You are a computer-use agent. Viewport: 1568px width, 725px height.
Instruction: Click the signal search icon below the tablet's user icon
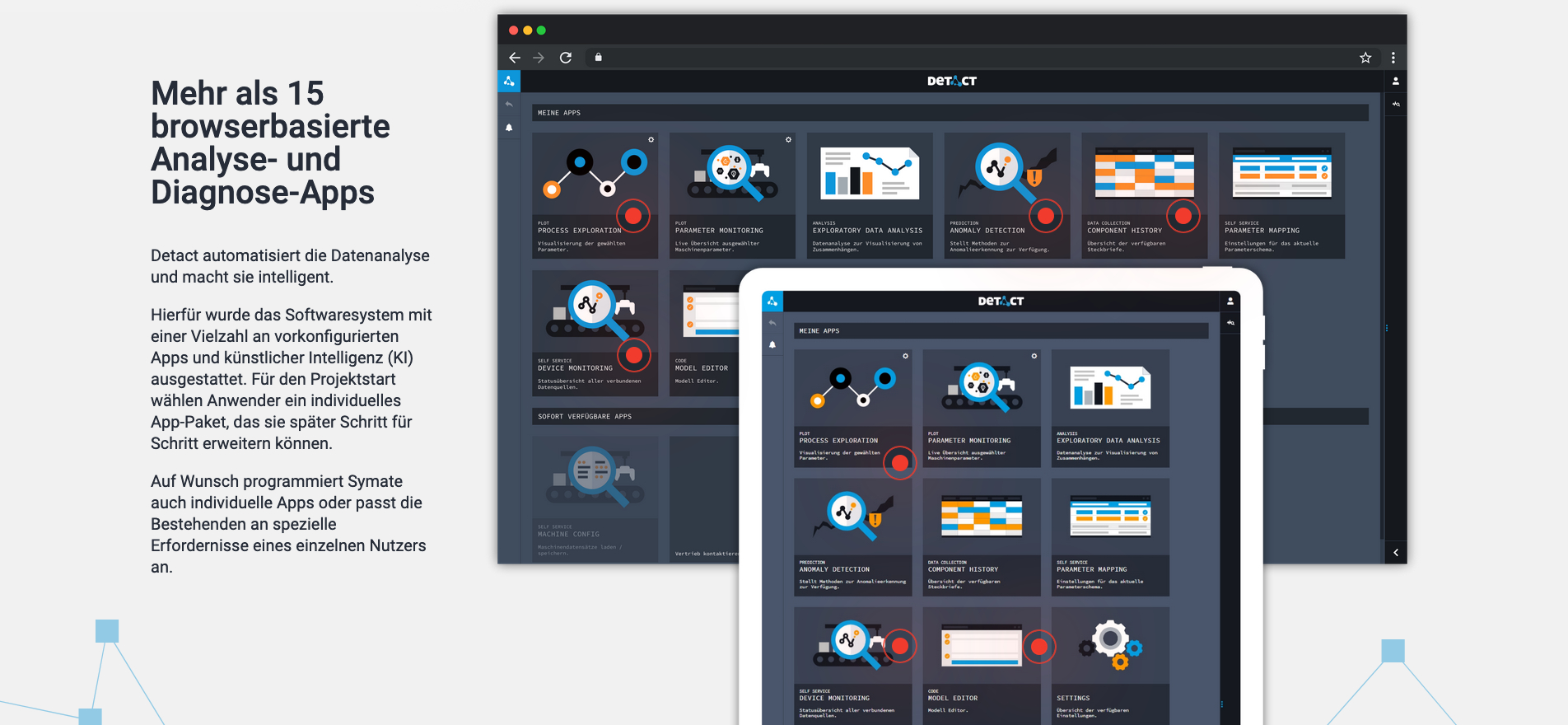(1230, 323)
